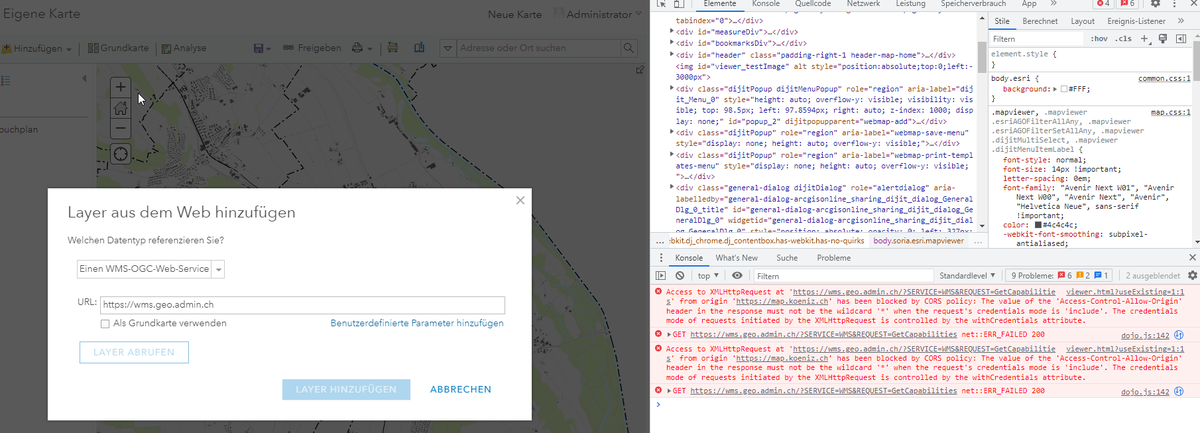1200x433 pixels.
Task: Open the search locator dropdown arrow
Action: pos(448,48)
